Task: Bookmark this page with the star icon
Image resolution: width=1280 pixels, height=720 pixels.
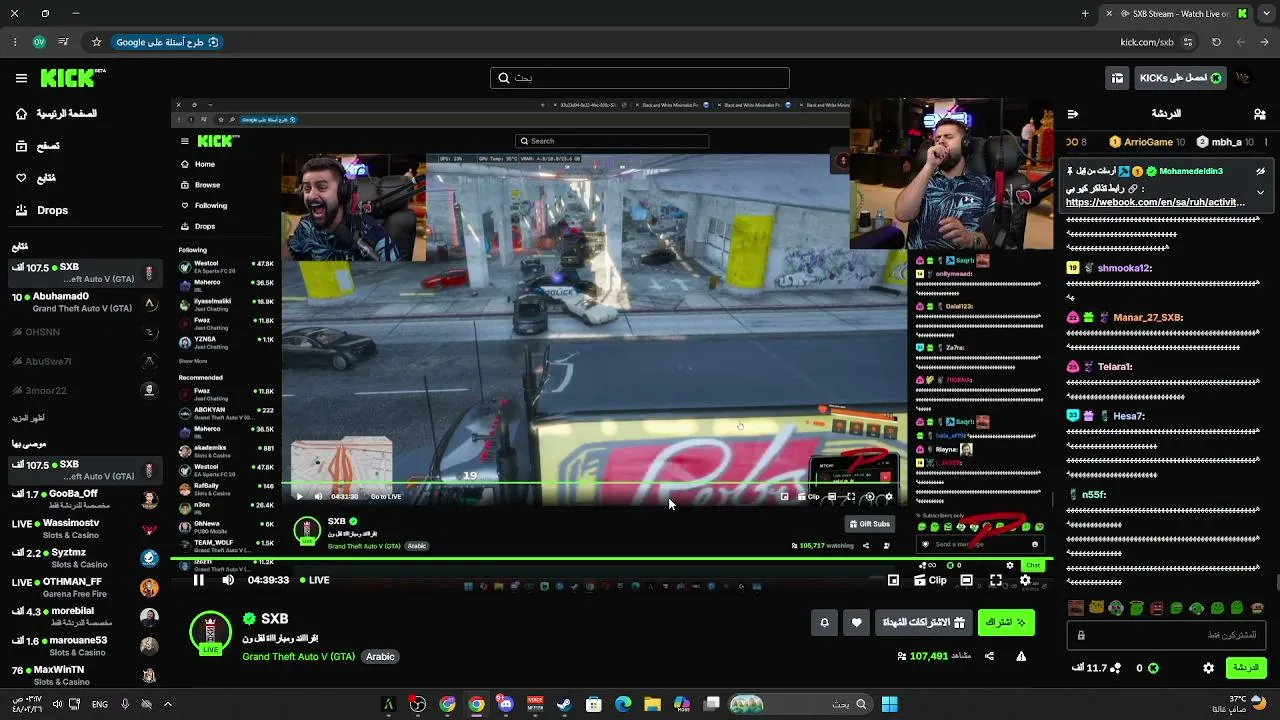Action: (x=96, y=42)
